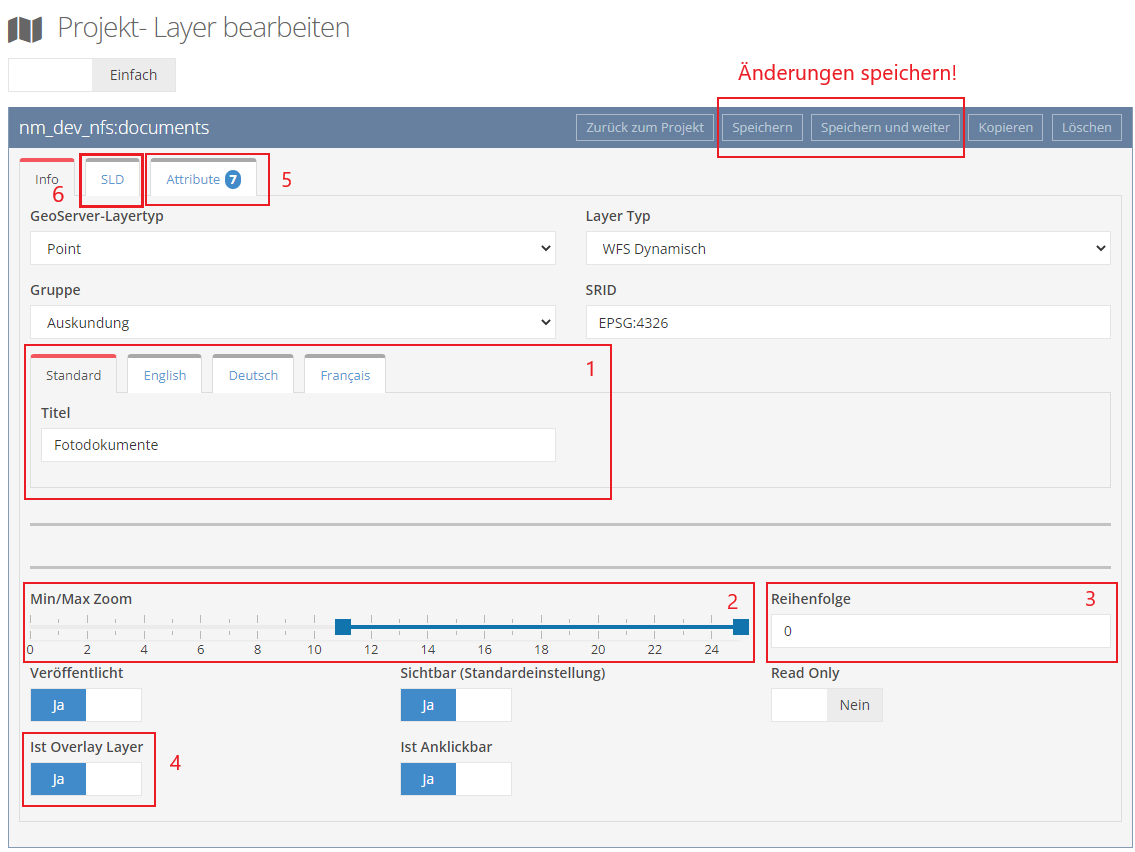Open the Français language tab
Viewport: 1135px width, 852px height.
345,376
